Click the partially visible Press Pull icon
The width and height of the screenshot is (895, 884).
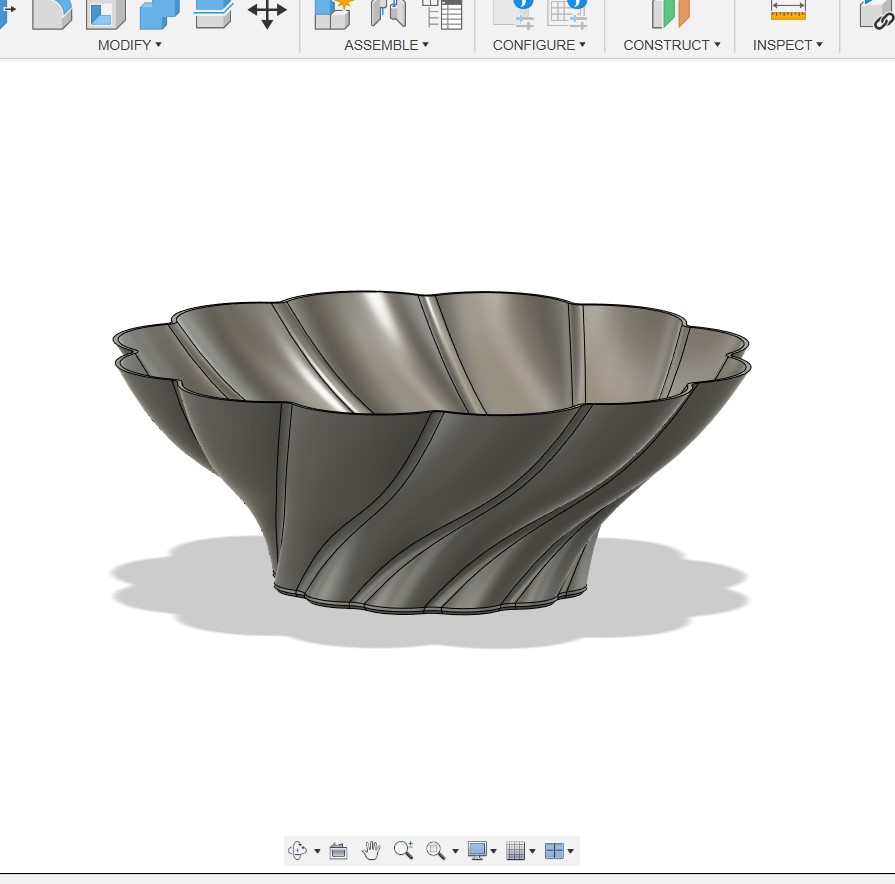click(x=7, y=14)
